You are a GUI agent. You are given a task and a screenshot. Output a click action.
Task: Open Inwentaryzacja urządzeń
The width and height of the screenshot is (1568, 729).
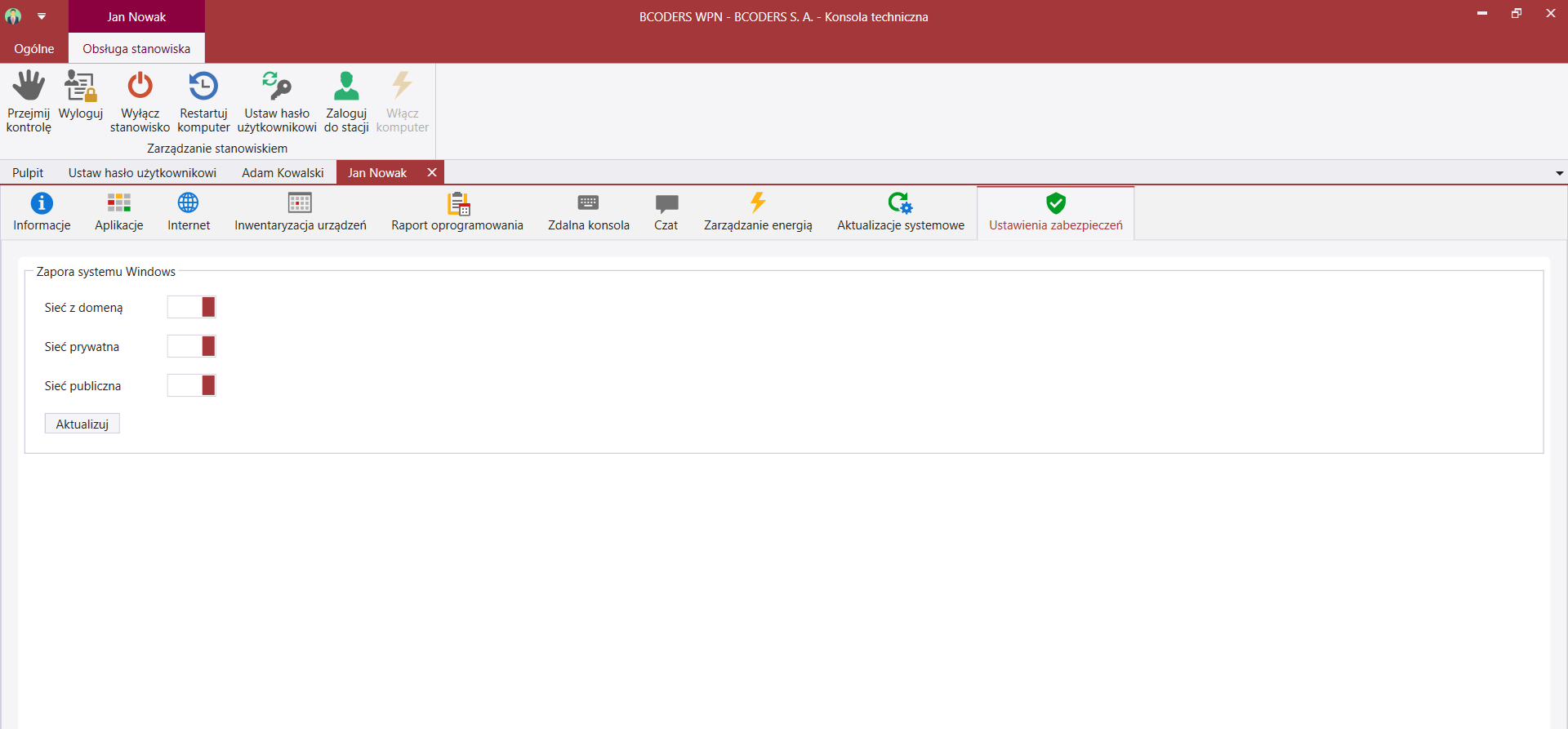301,212
